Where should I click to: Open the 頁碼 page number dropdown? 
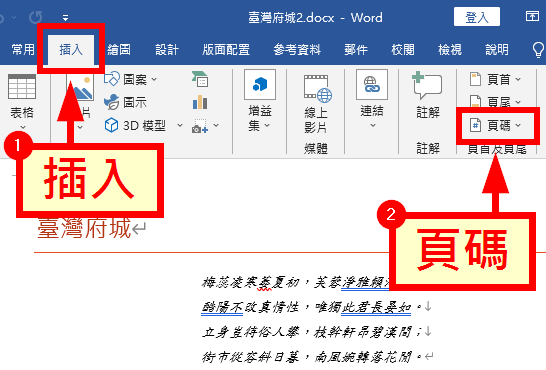[x=495, y=125]
